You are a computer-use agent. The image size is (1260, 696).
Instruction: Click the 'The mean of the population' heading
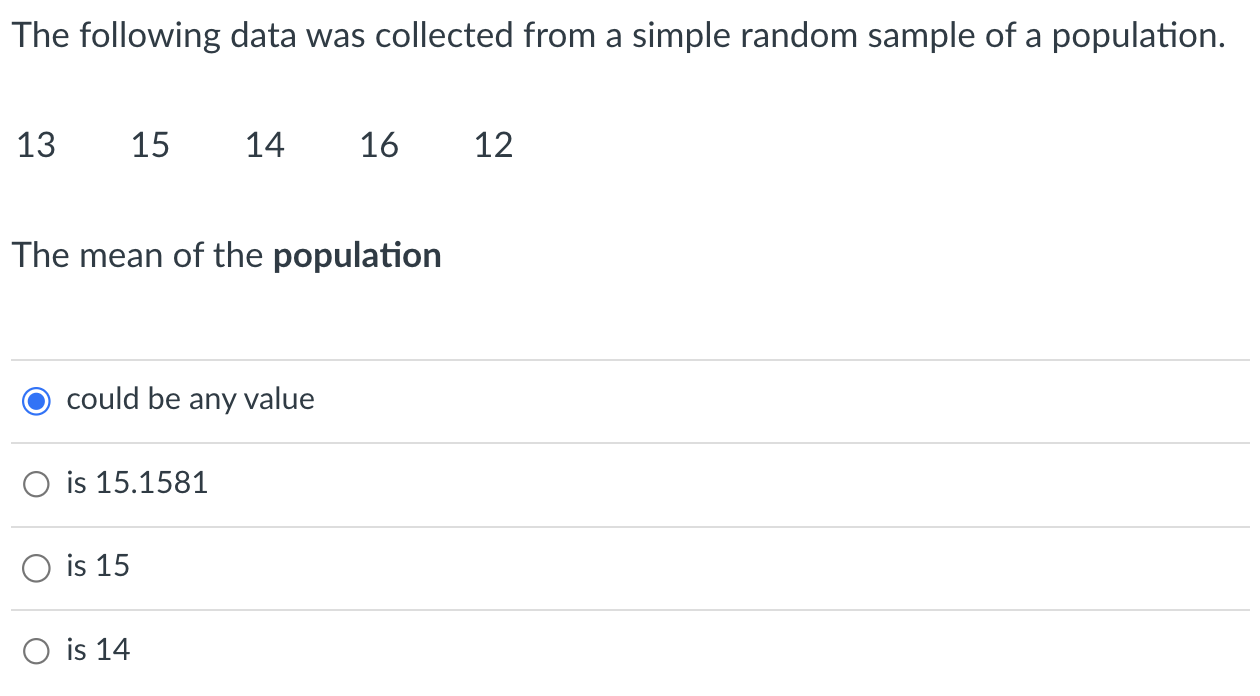226,255
